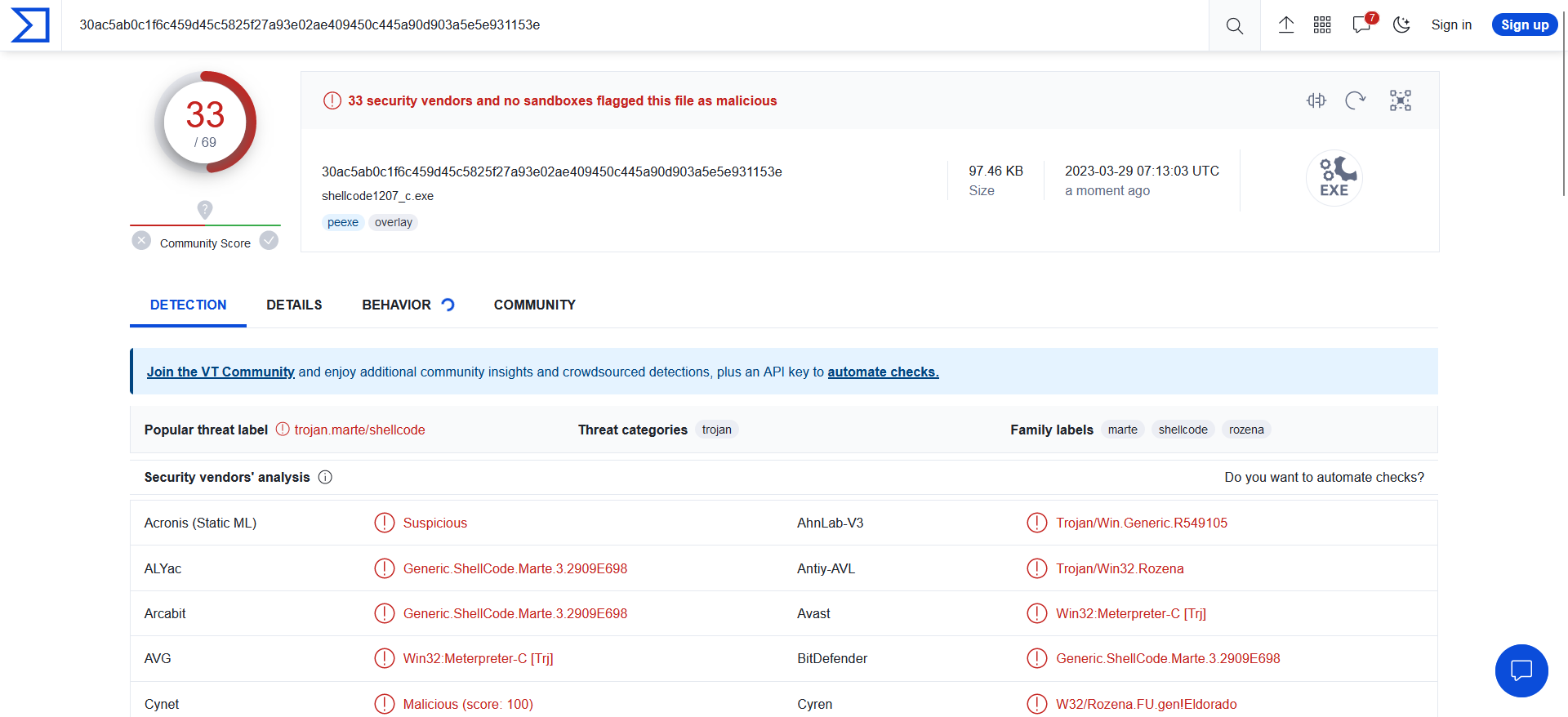Click the ALYac detection alert icon
This screenshot has width=1568, height=717.
point(385,568)
